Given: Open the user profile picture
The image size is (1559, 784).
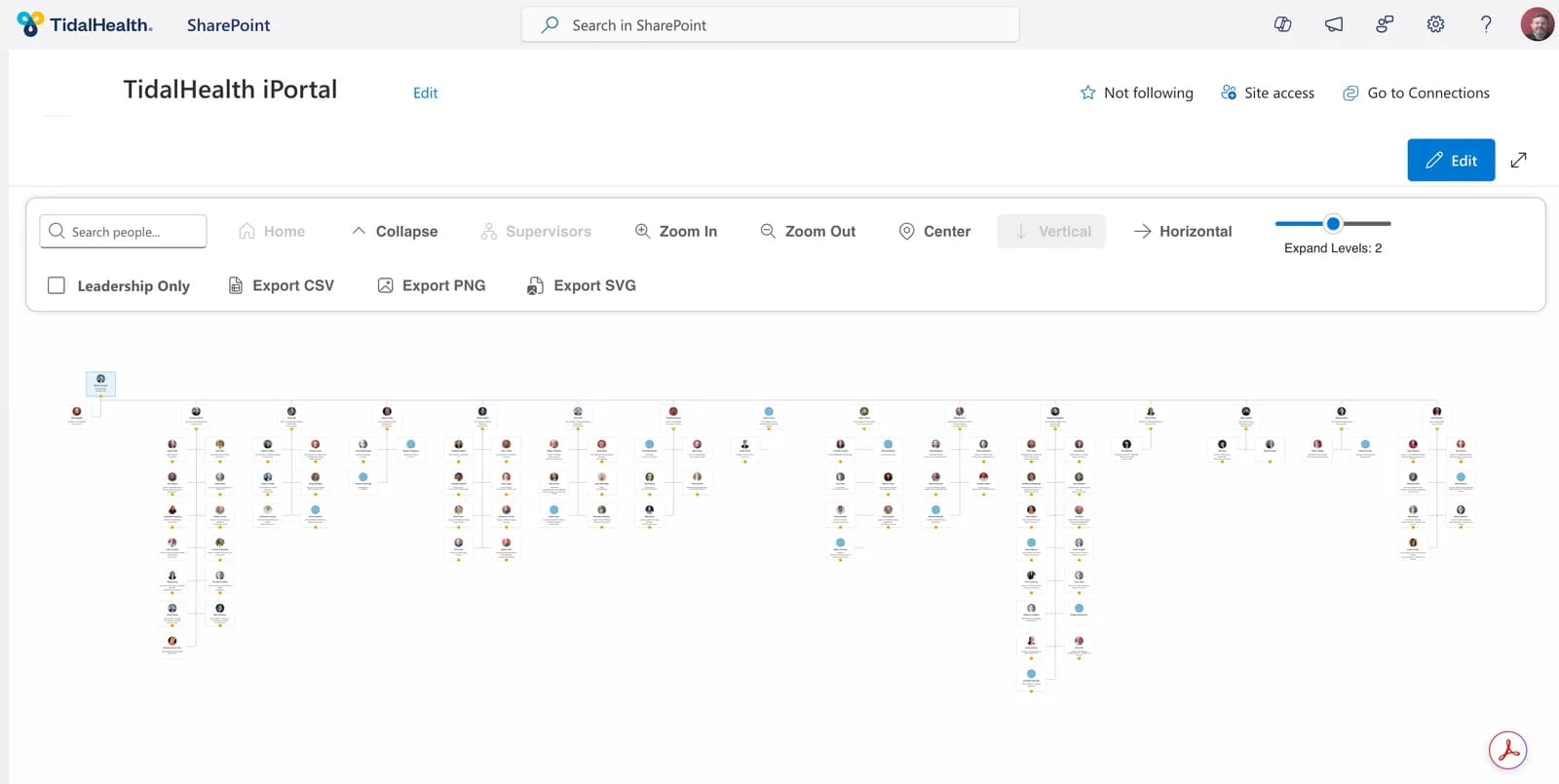Looking at the screenshot, I should tap(1538, 24).
